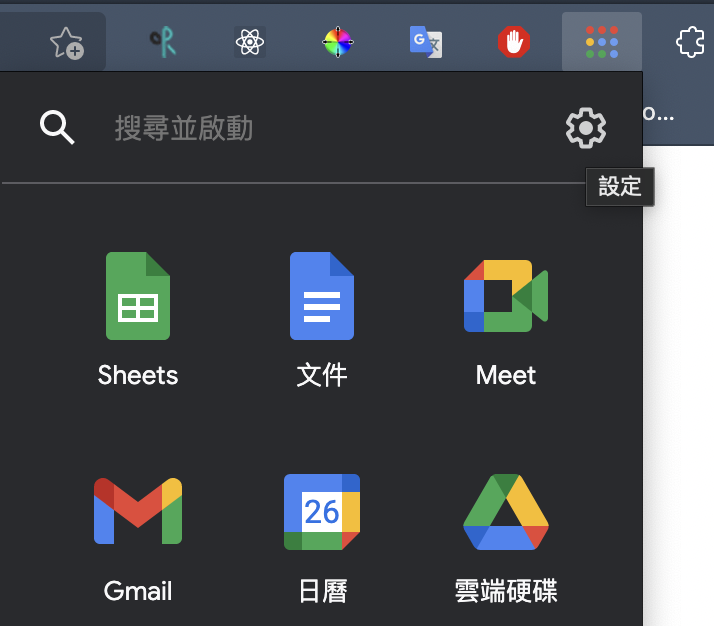Launch the color picker wheel extension
This screenshot has width=714, height=626.
[338, 42]
